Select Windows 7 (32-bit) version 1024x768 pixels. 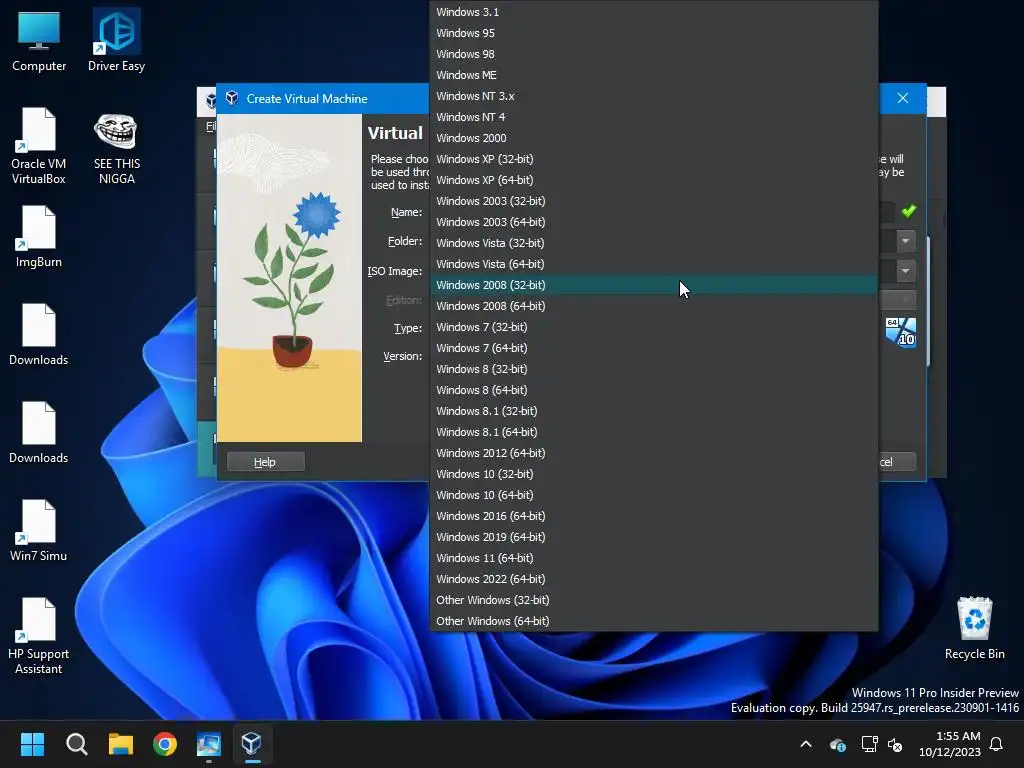654,327
